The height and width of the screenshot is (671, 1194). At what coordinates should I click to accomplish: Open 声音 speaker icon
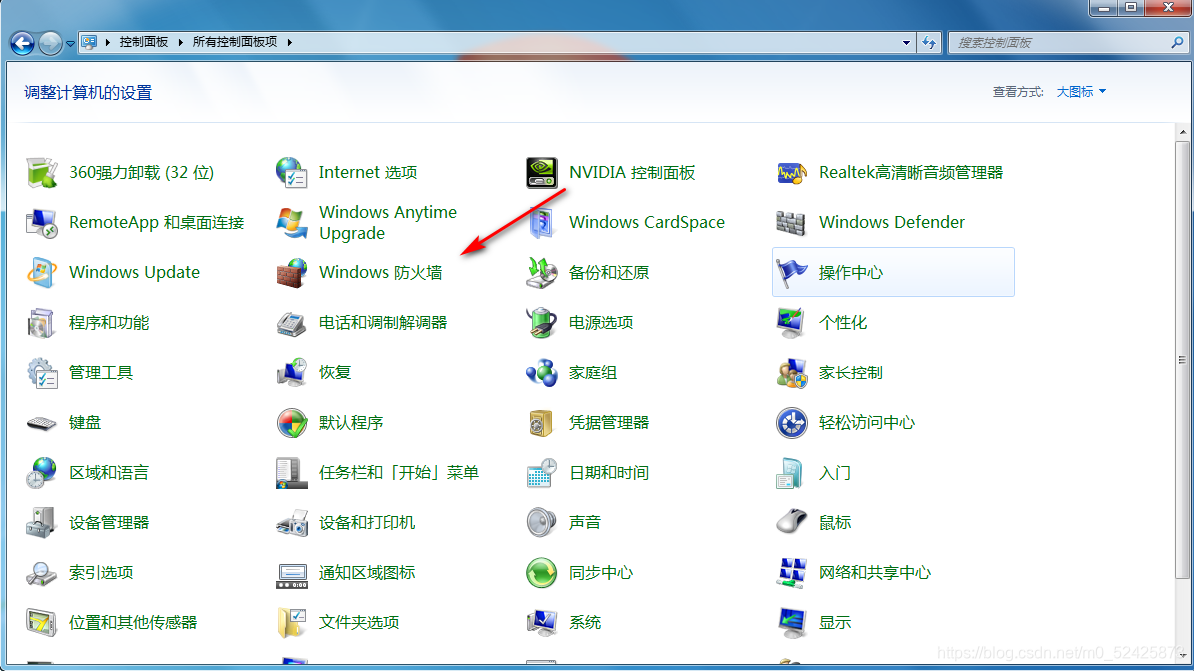[x=541, y=522]
